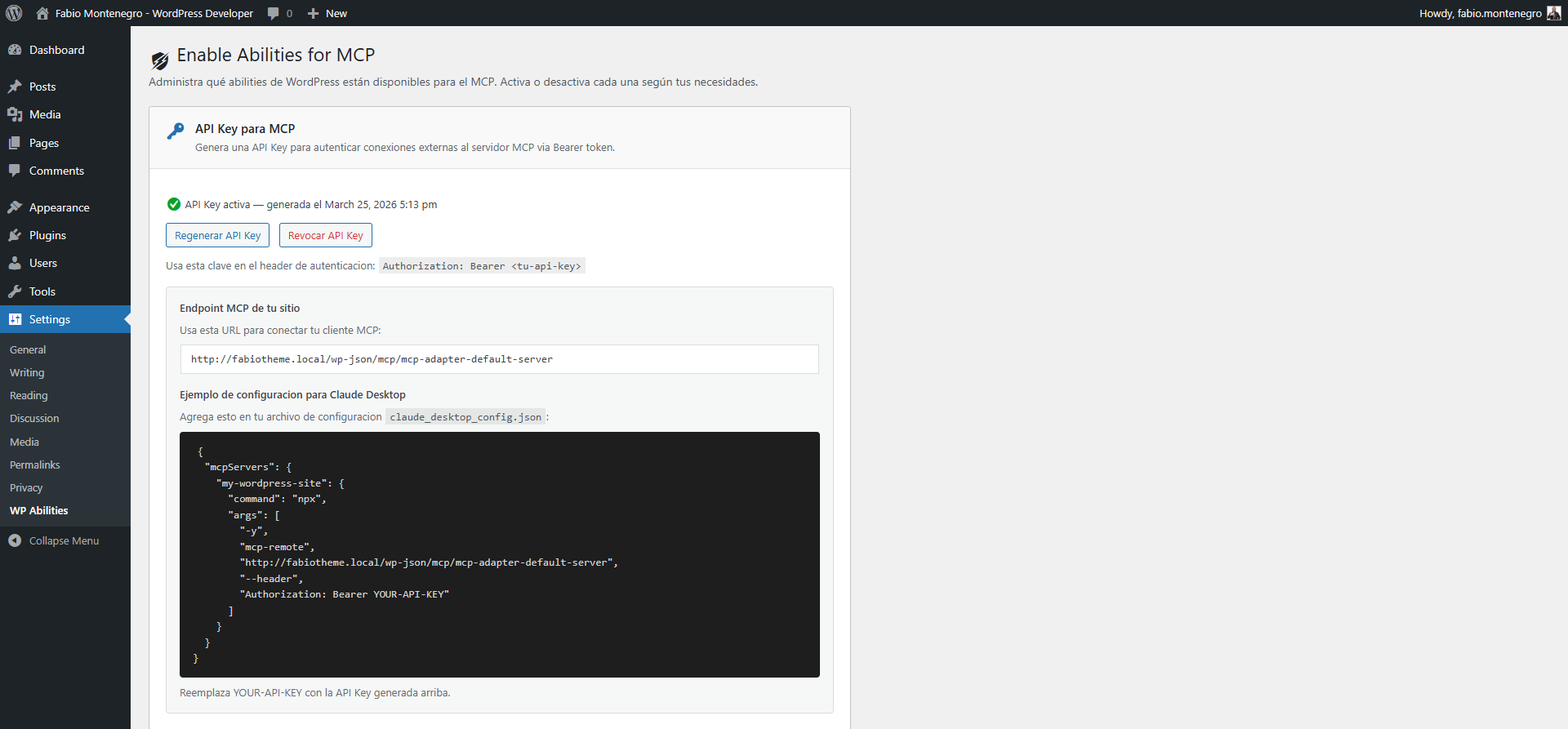Open the Discussion settings submenu
The height and width of the screenshot is (729, 1568).
tap(34, 418)
